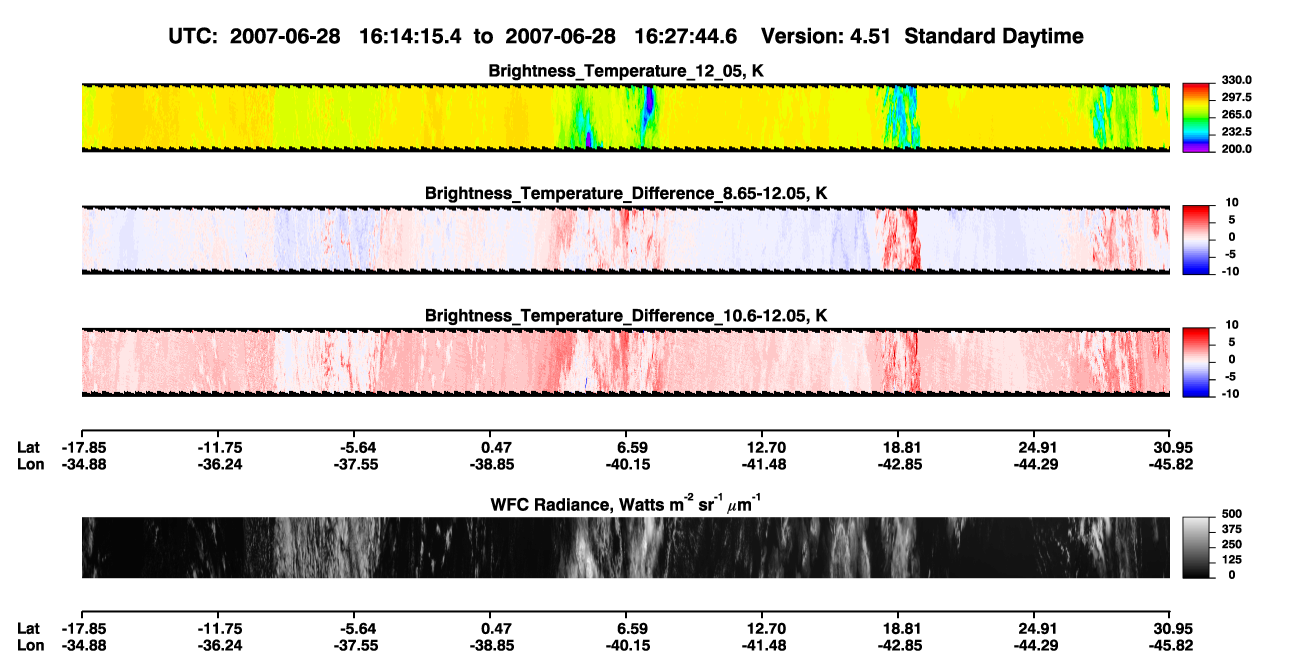Click the 'WFC Radiance' panel title

[x=626, y=504]
